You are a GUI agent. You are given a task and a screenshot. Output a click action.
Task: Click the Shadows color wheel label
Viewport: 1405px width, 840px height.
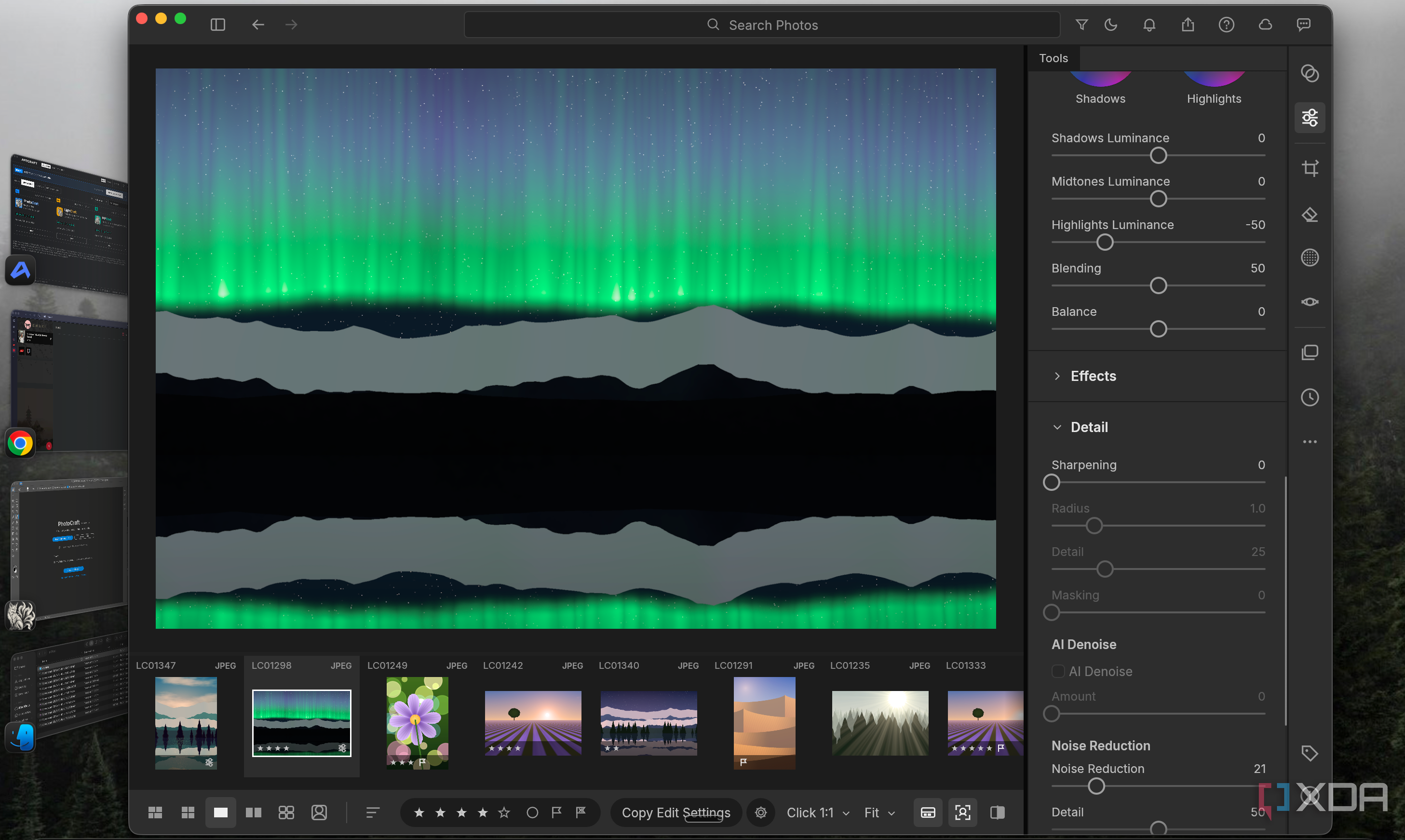1100,98
